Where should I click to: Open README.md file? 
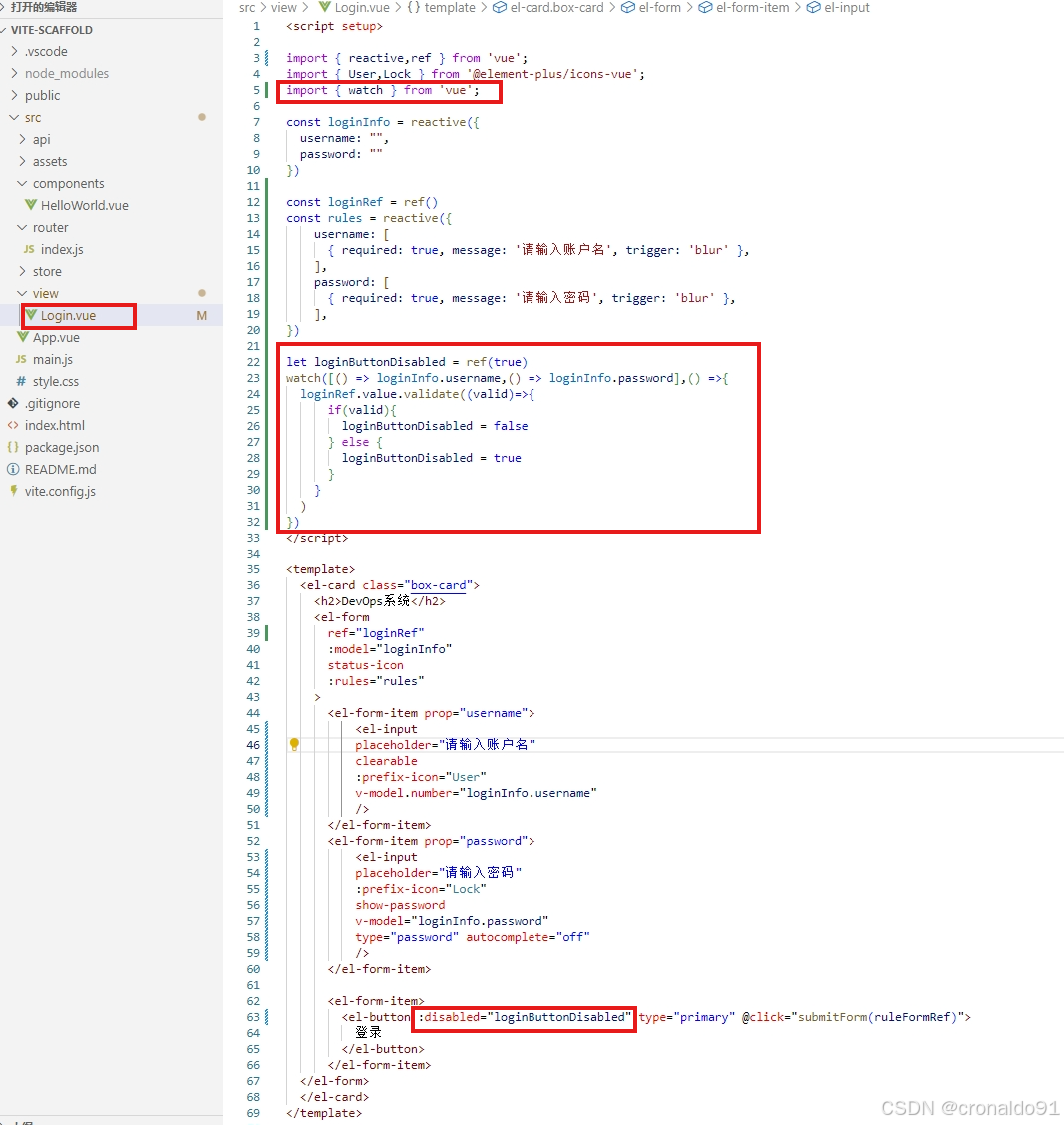pos(60,469)
